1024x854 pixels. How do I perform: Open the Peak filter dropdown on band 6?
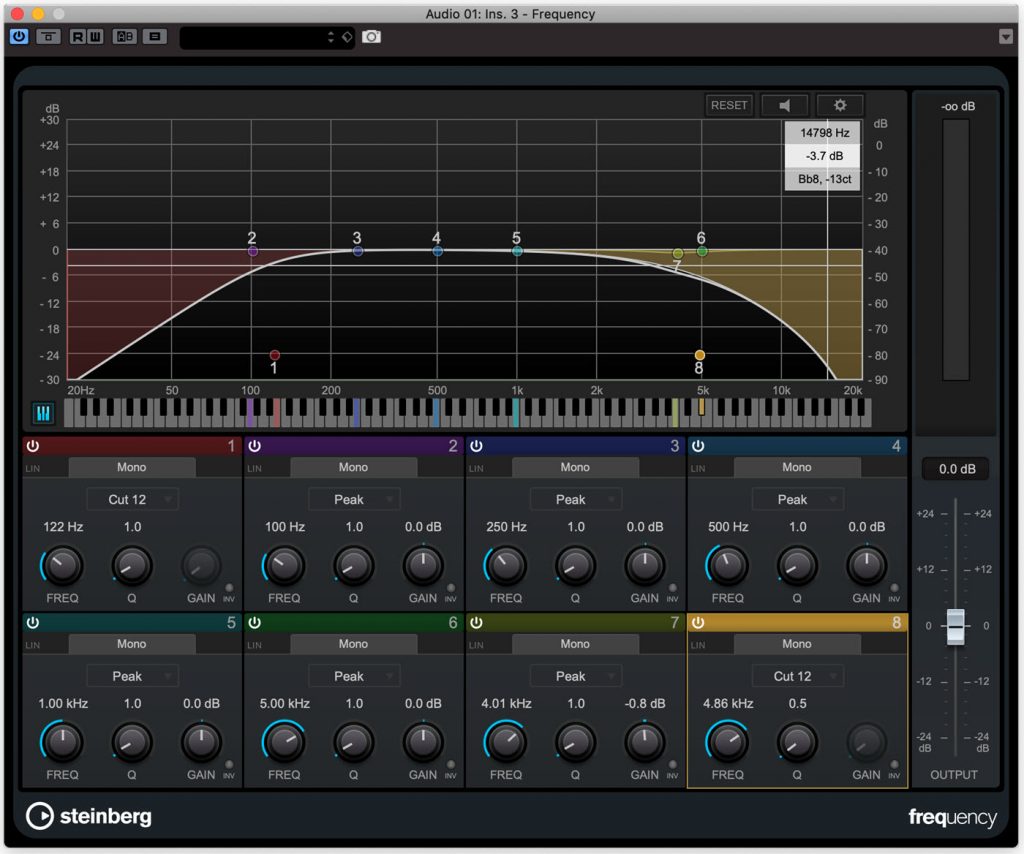pos(353,676)
